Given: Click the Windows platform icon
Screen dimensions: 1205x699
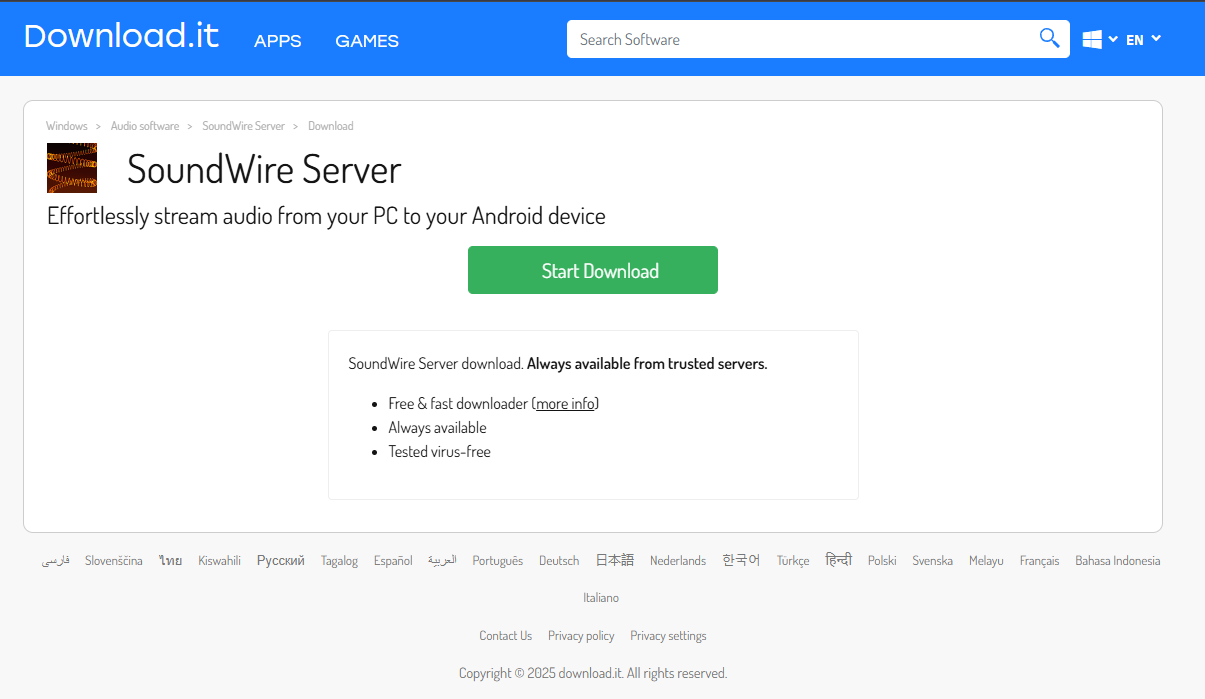Looking at the screenshot, I should pos(1092,39).
